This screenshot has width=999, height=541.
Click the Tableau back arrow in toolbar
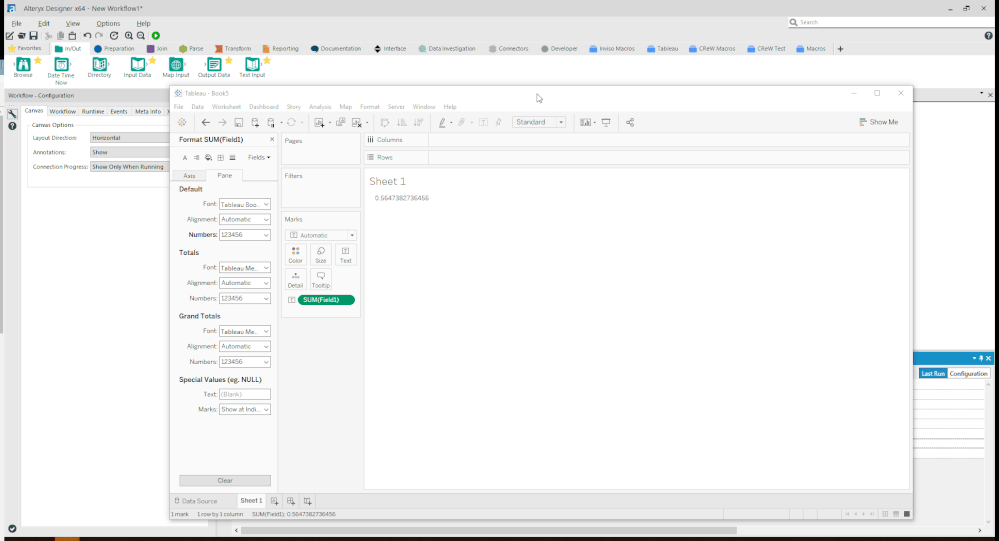coord(205,122)
